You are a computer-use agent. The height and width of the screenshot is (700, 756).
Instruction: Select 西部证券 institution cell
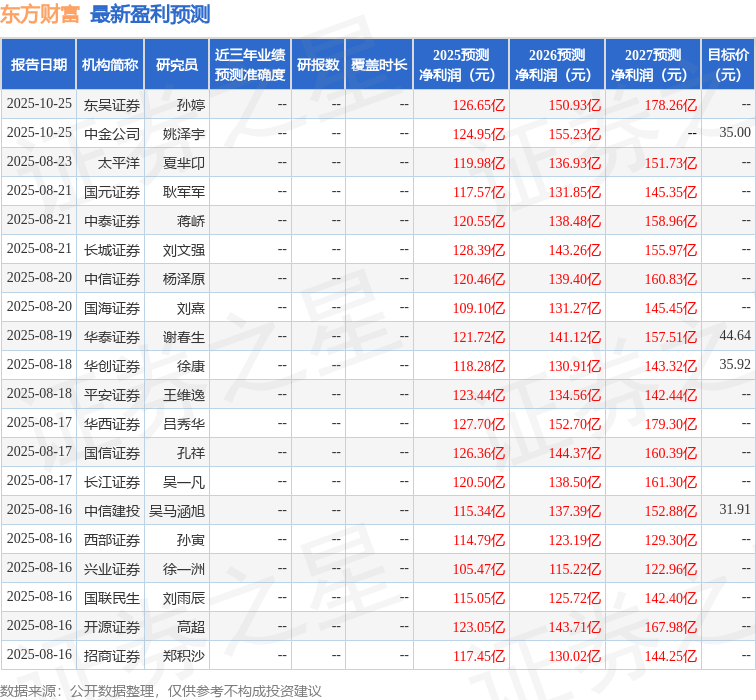click(x=112, y=539)
